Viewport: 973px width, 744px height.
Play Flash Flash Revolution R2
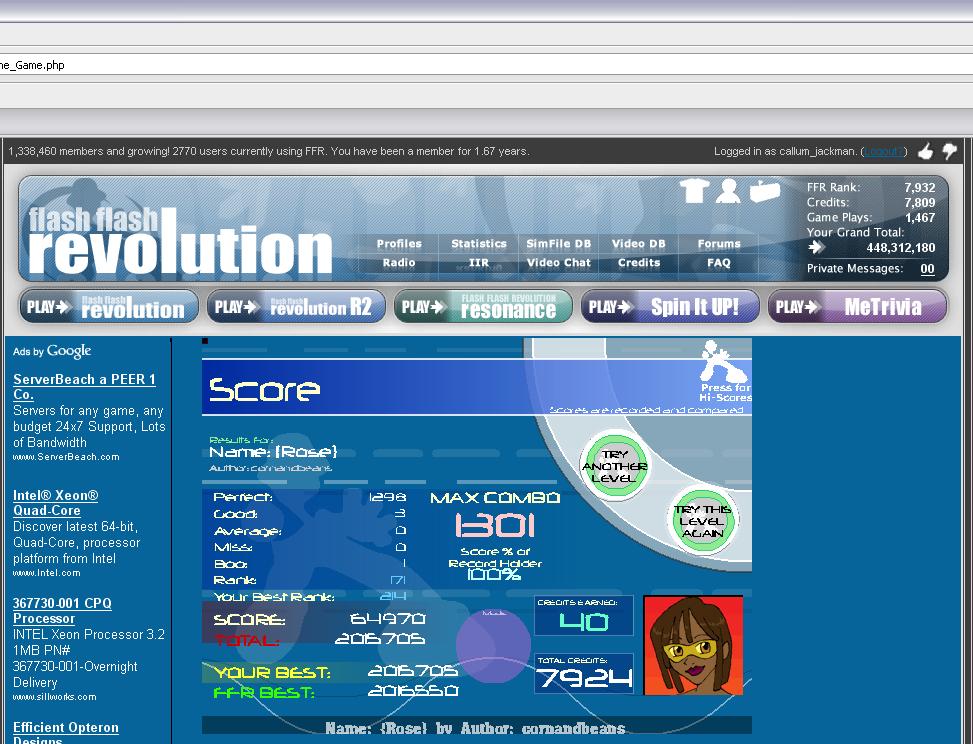297,307
